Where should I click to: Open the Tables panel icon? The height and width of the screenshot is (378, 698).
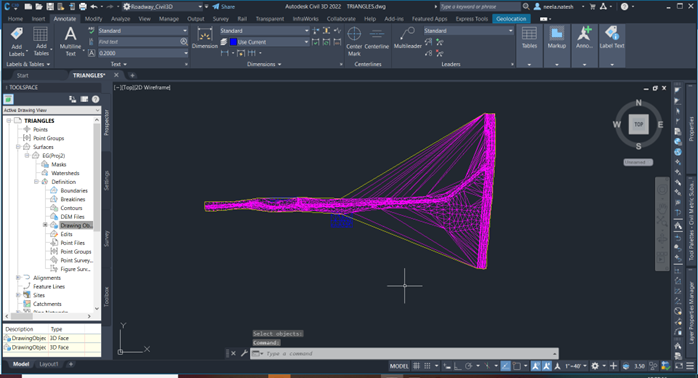point(529,37)
